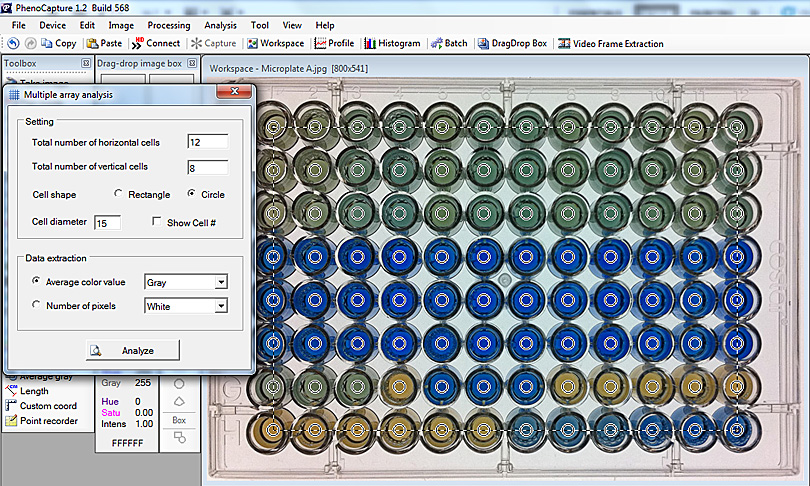Click the Histogram toolbar icon
The image size is (810, 486).
pos(392,44)
